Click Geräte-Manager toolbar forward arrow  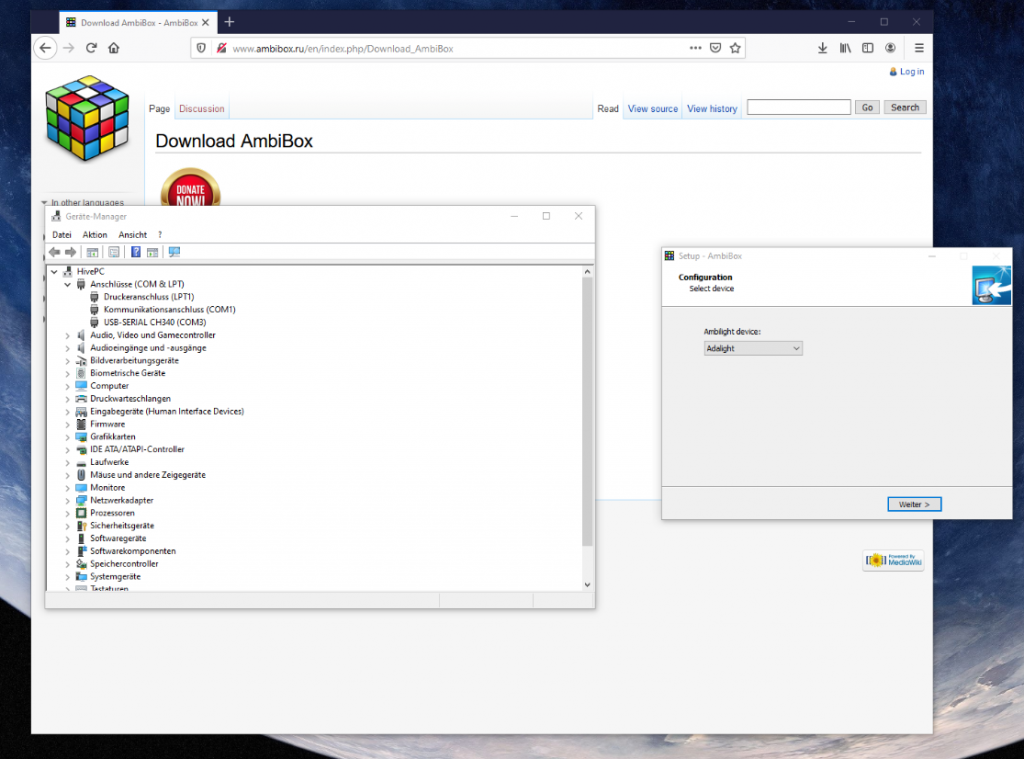click(x=71, y=252)
